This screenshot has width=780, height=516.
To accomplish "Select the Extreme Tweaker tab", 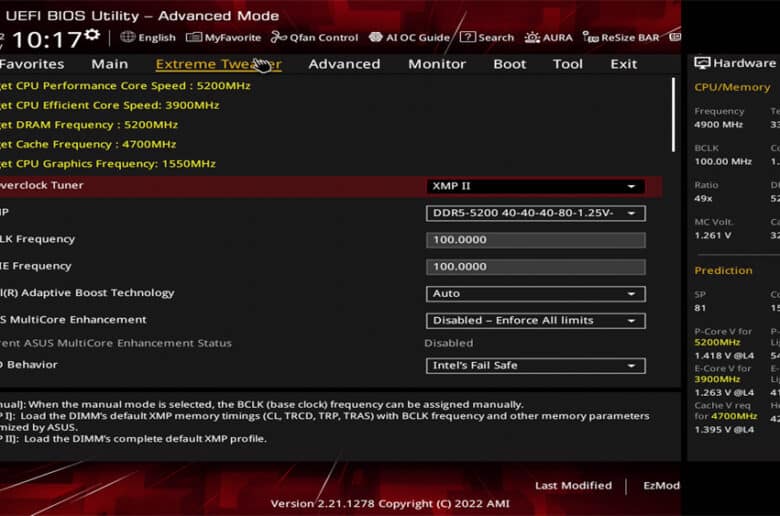I will point(218,64).
